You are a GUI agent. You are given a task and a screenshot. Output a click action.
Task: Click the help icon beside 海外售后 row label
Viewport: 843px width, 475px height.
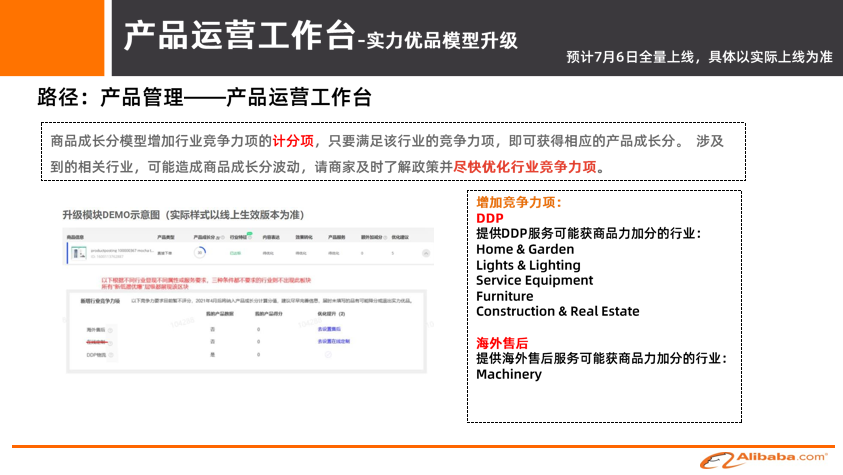pos(110,328)
